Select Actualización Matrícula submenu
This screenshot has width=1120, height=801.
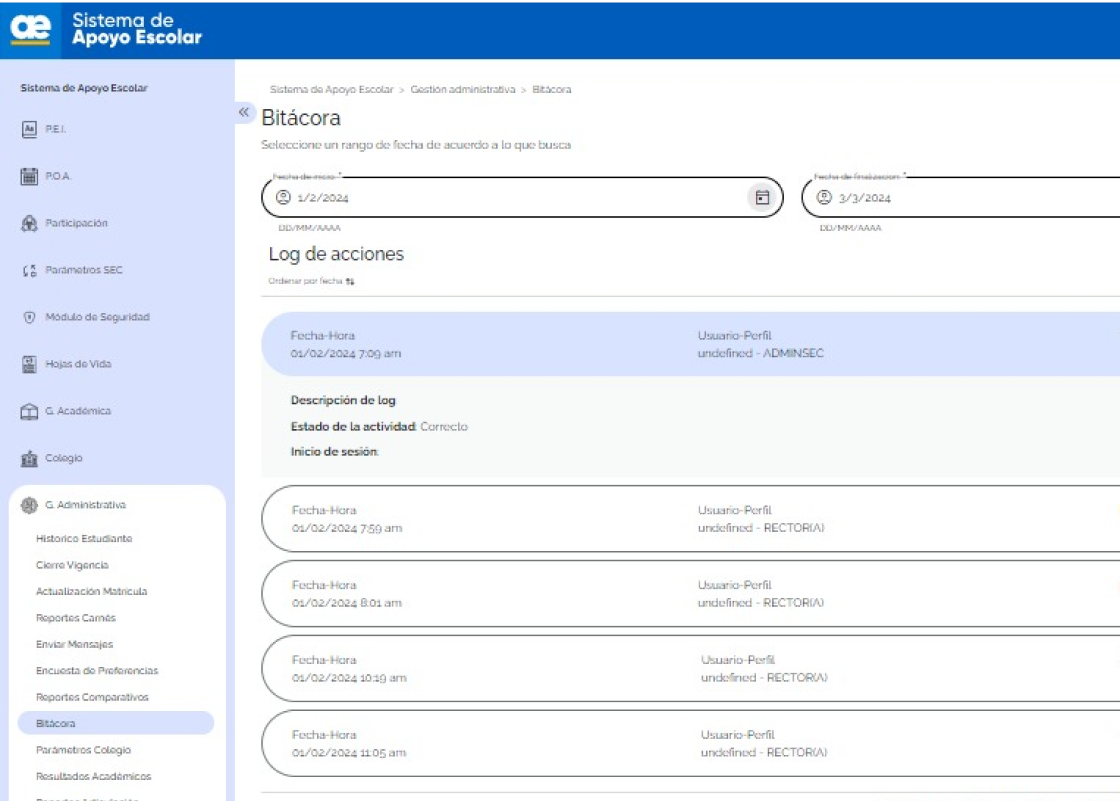click(91, 592)
